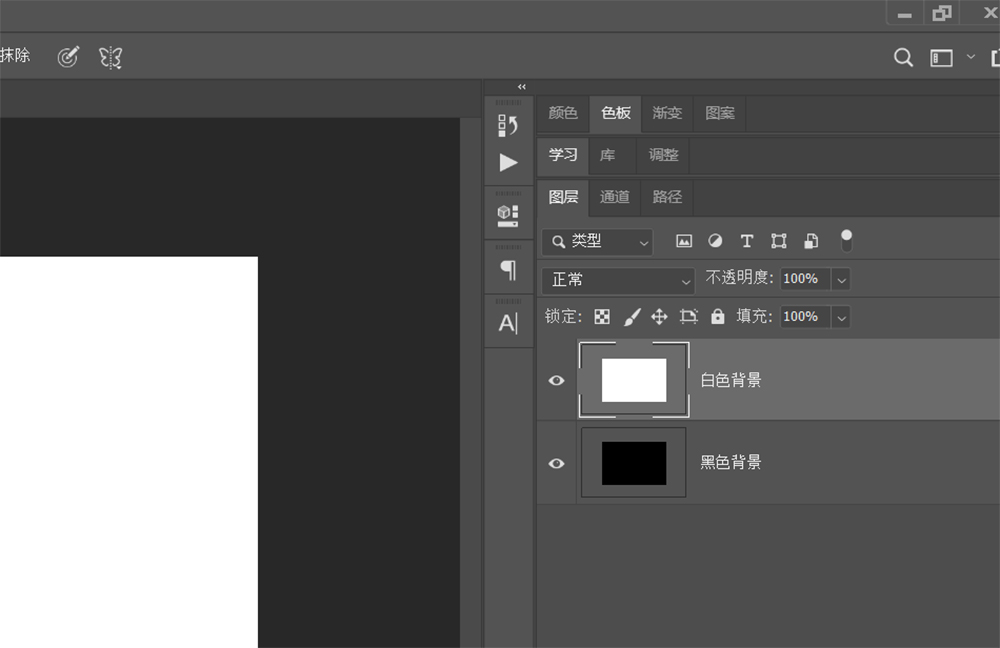Filter for pixel layers
The image size is (1000, 648).
coord(684,241)
